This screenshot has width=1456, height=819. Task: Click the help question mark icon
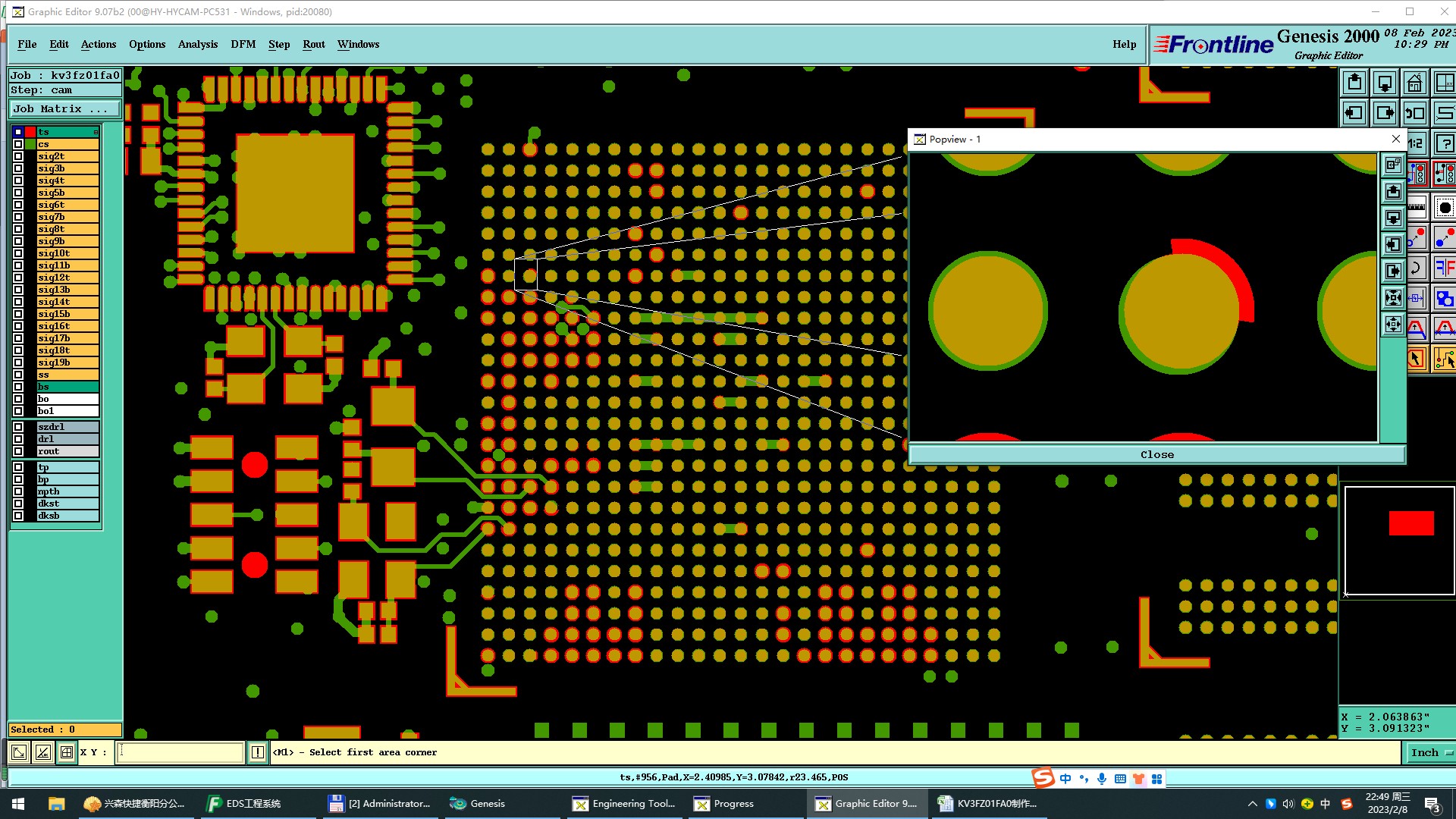pos(1445,143)
